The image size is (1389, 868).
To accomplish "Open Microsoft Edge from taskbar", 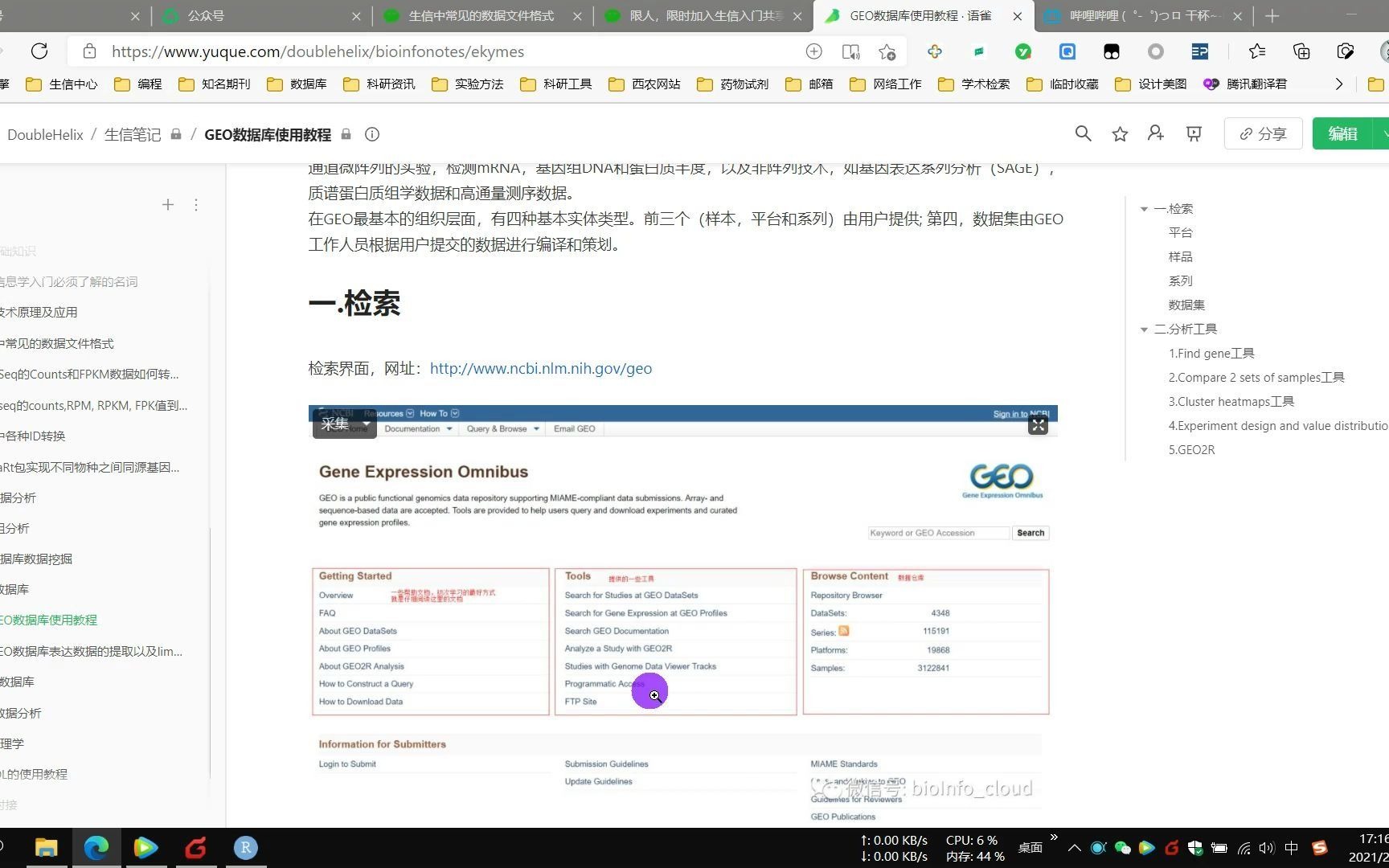I will tap(96, 847).
